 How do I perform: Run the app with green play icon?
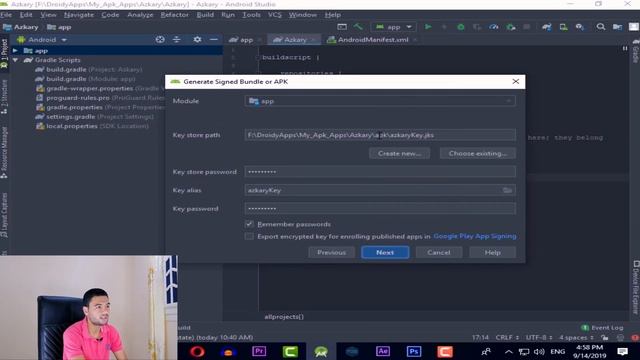(428, 27)
